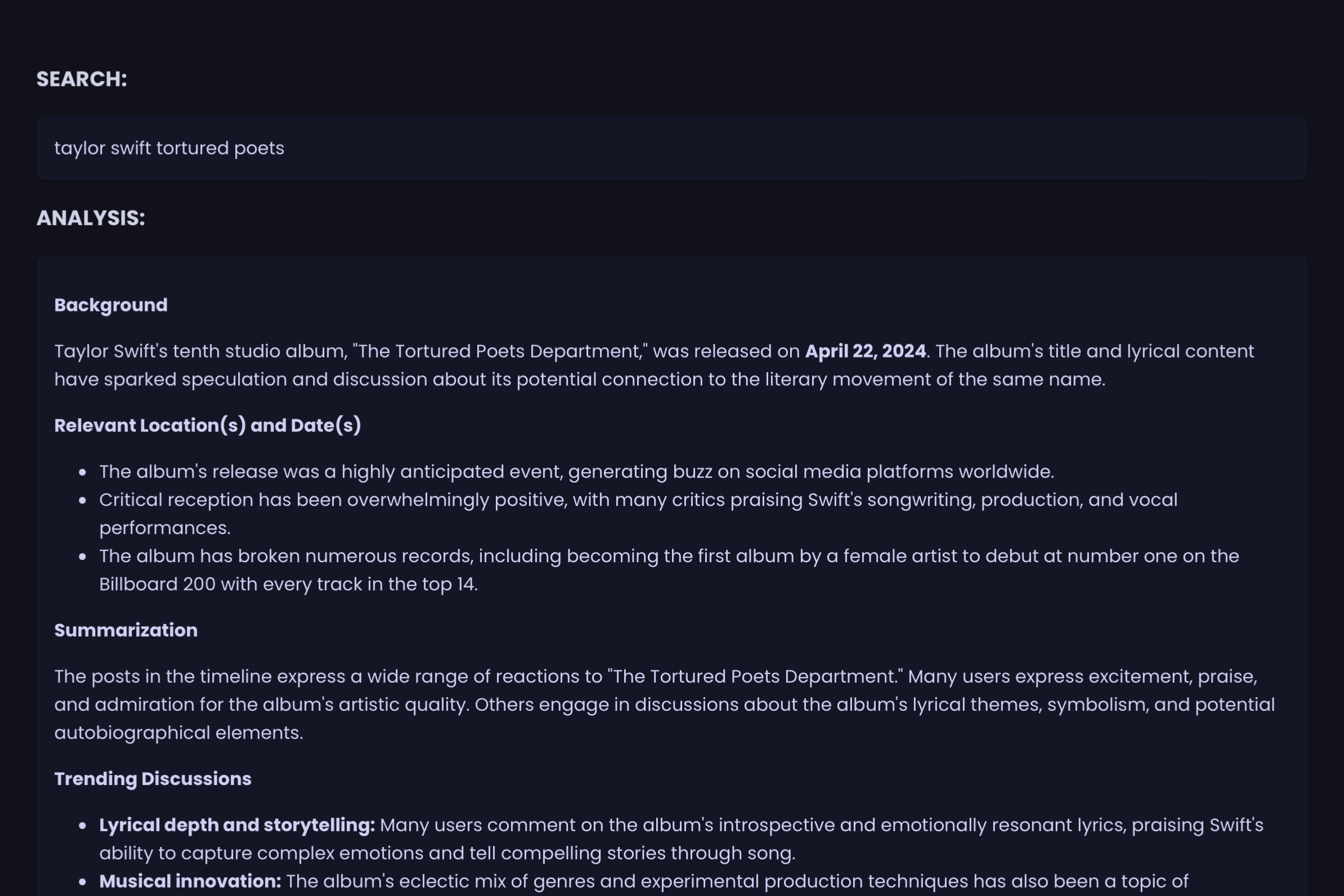Select the Summarization section heading
Screen dimensions: 1344x896
126,630
